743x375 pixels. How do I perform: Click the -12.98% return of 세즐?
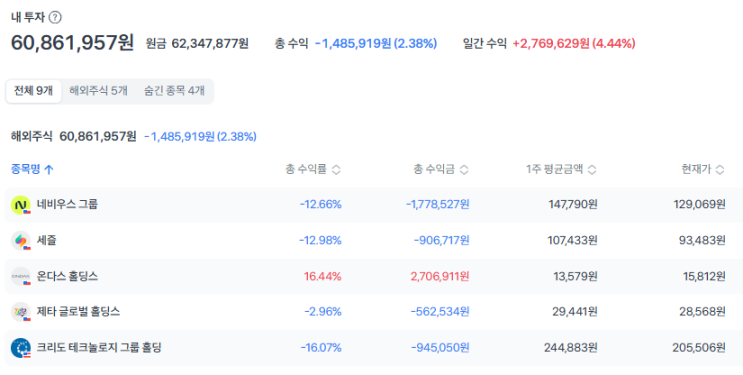320,240
